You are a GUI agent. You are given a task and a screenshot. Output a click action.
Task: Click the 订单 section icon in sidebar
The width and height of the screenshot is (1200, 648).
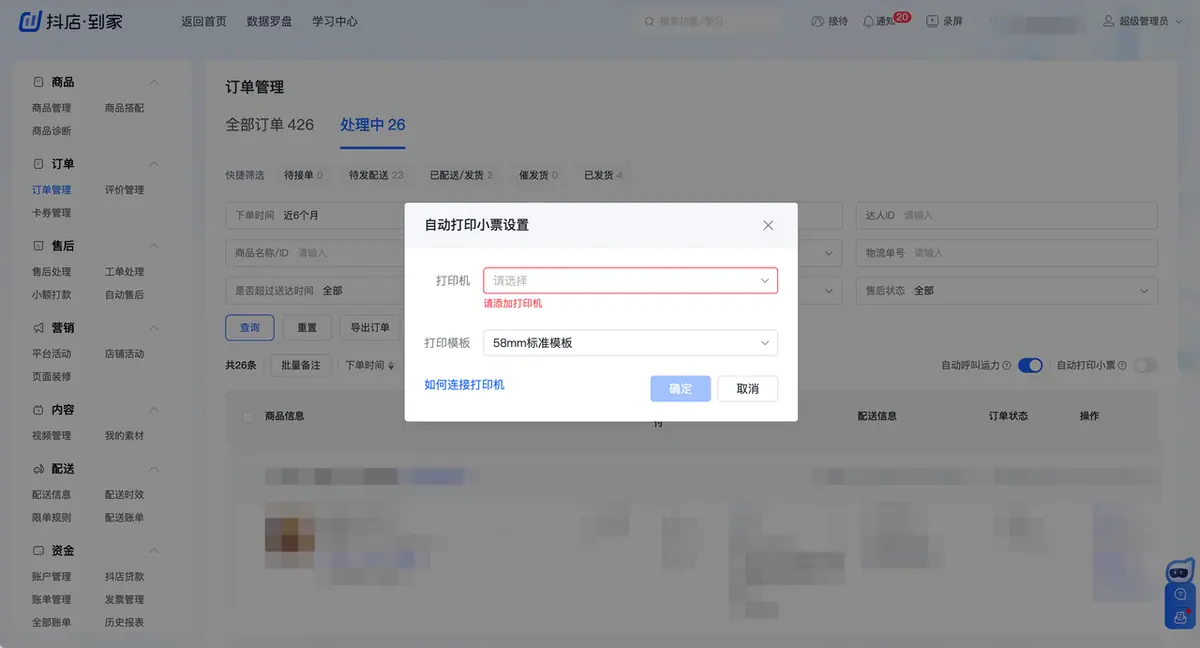coord(38,164)
